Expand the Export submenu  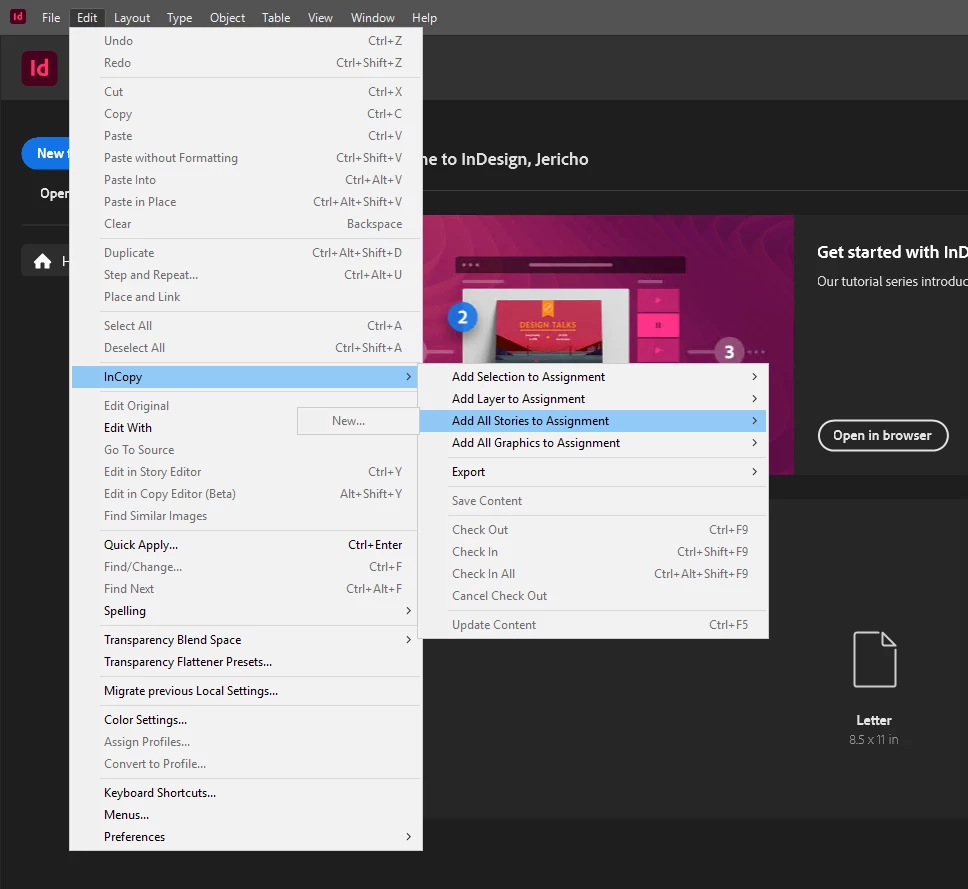(x=593, y=472)
